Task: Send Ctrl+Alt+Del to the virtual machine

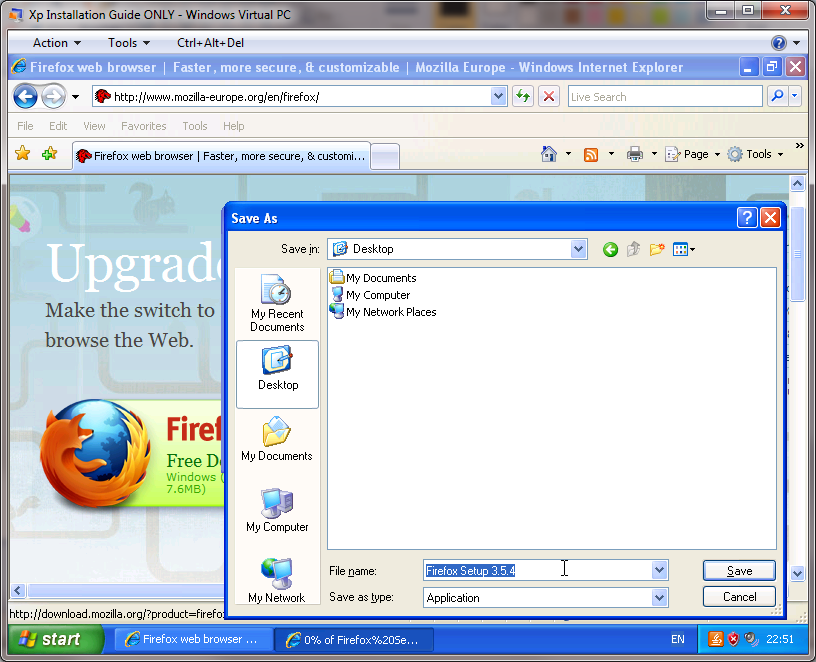Action: [210, 43]
